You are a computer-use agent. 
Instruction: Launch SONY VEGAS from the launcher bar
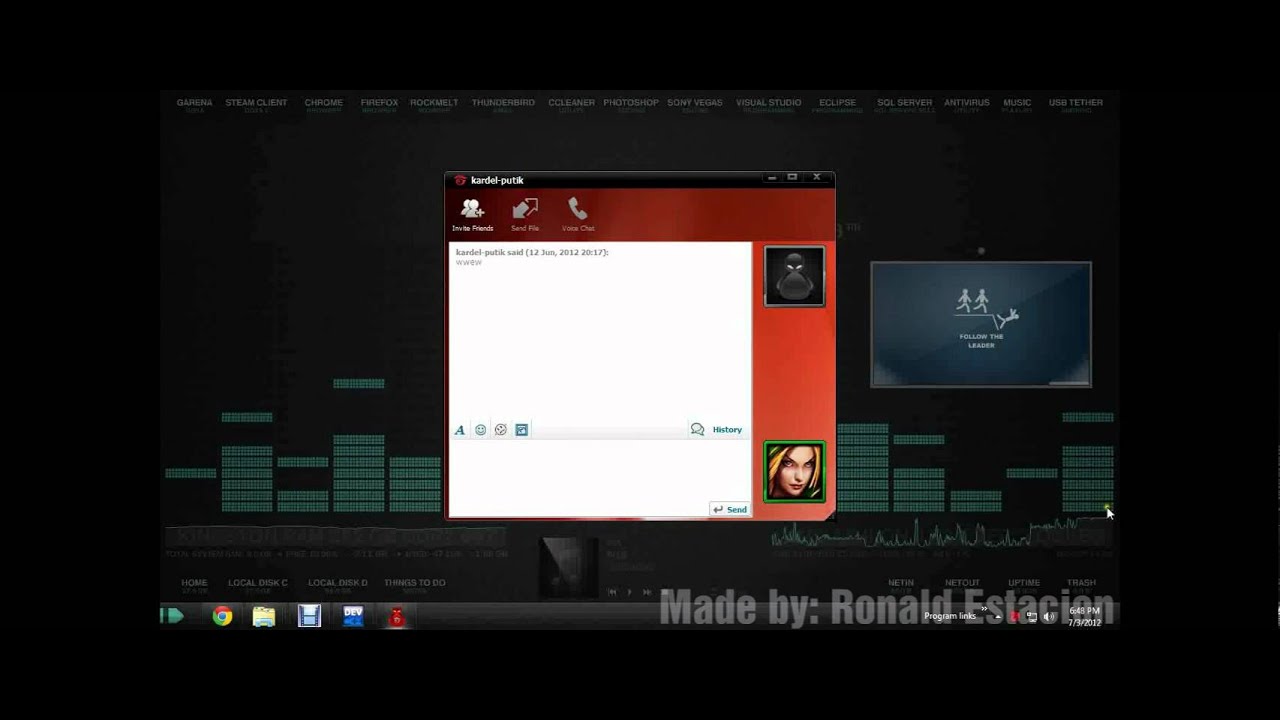pos(695,103)
